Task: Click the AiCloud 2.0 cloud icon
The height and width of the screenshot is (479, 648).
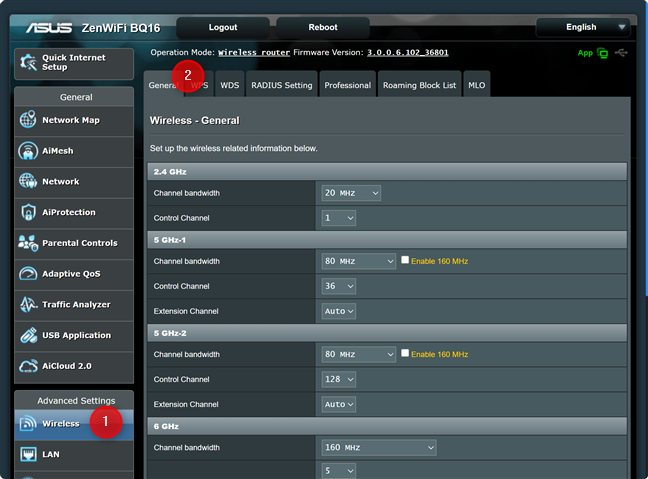Action: point(28,366)
